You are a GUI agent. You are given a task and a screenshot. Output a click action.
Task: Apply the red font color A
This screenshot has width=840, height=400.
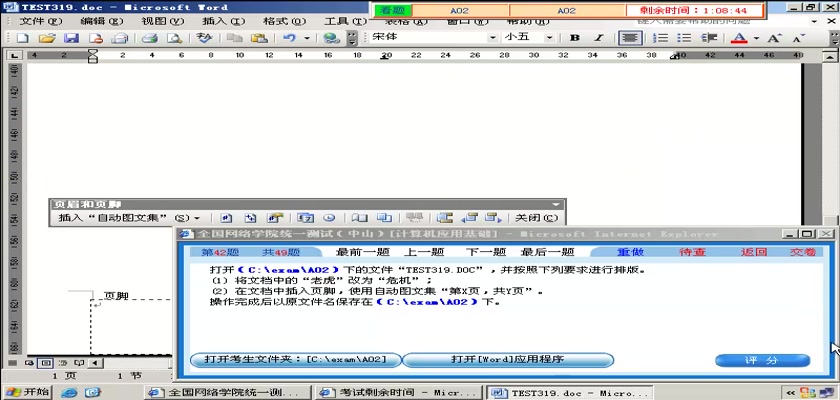[739, 38]
